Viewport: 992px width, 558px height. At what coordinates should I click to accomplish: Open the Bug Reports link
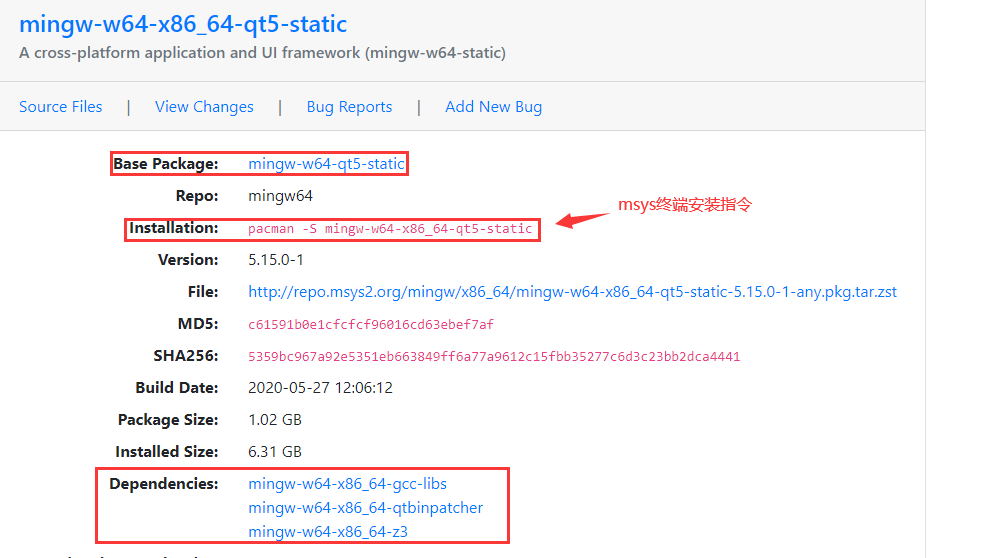[x=349, y=107]
